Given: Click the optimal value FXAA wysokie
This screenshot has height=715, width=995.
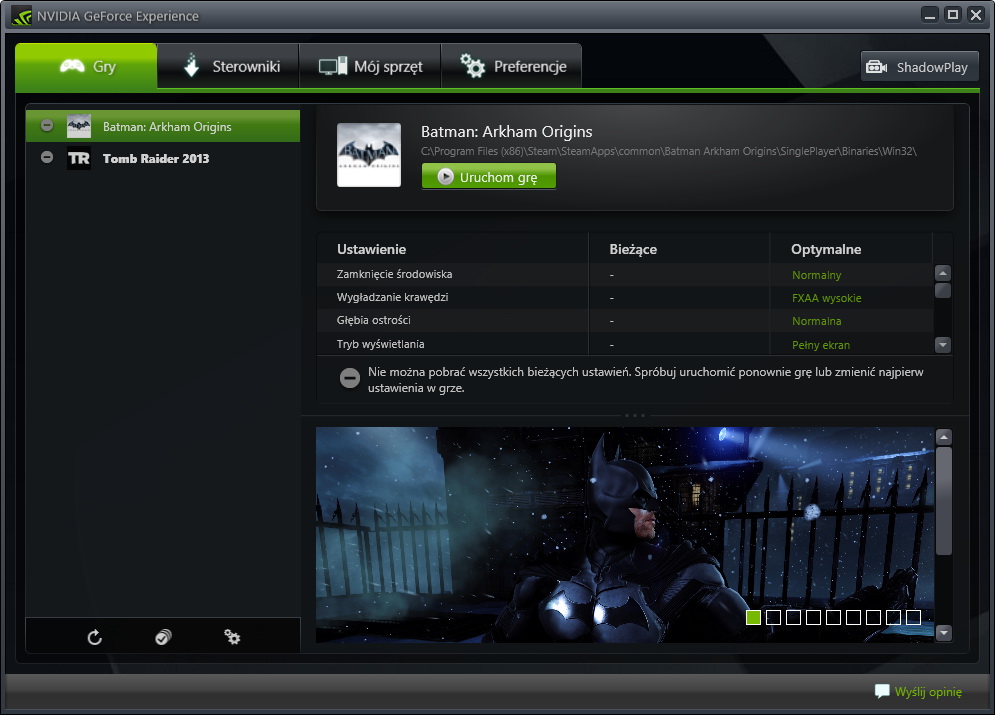Looking at the screenshot, I should pyautogui.click(x=826, y=298).
